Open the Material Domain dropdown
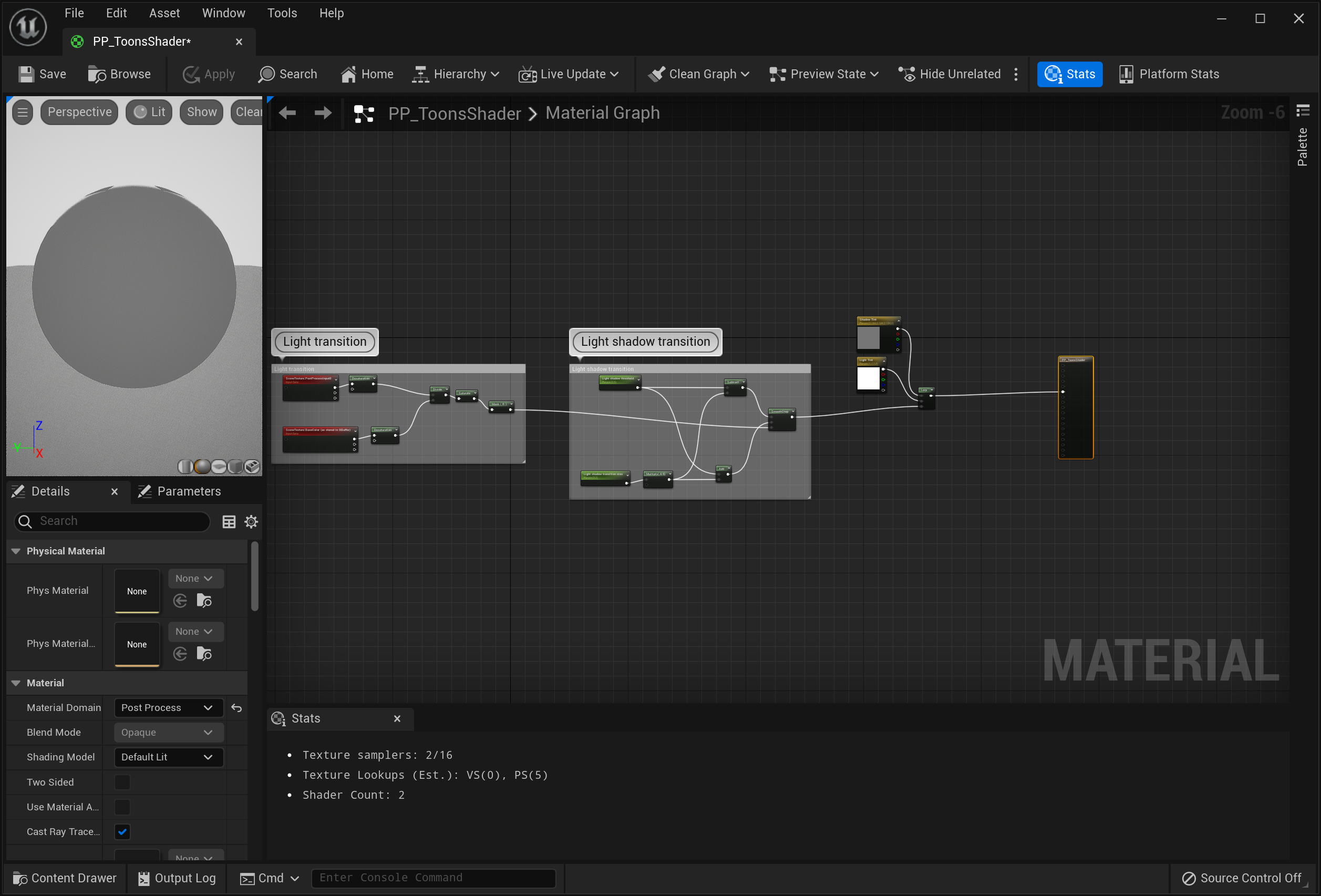 [167, 707]
